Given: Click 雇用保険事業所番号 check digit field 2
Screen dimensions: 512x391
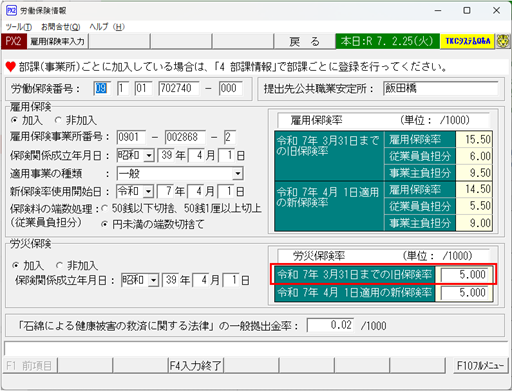Looking at the screenshot, I should 230,137.
